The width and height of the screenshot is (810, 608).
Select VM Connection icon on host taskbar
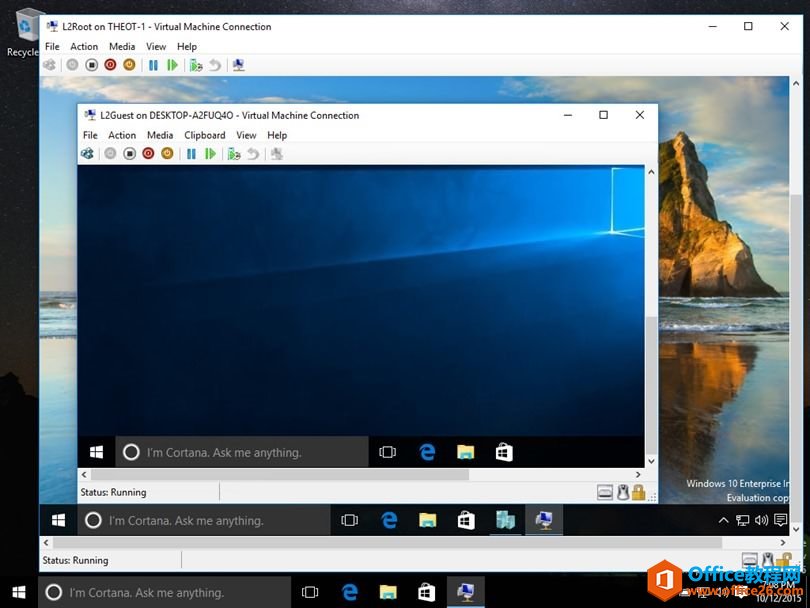coord(466,592)
